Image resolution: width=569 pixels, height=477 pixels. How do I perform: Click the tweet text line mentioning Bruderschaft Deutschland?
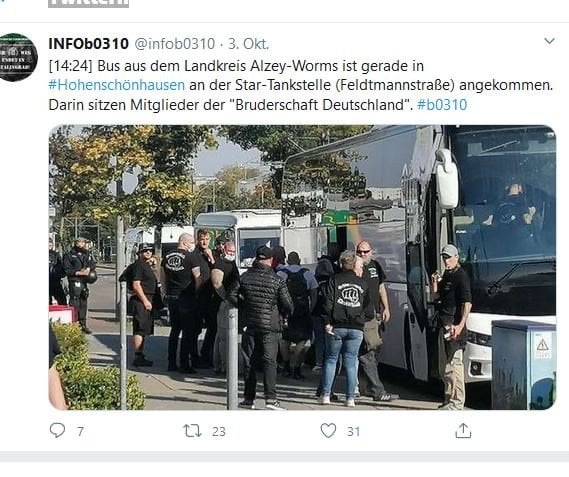pos(258,105)
